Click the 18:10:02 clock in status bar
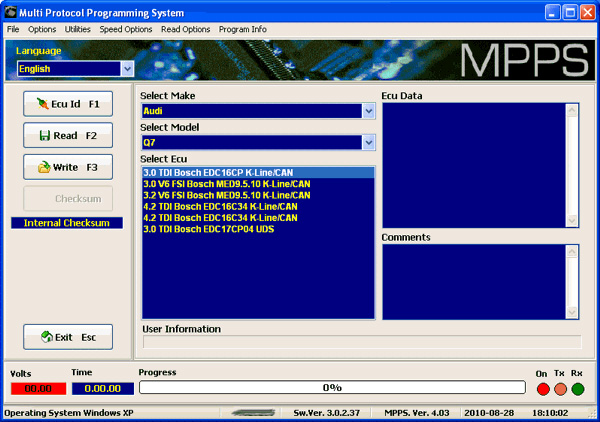600x422 pixels. tap(550, 413)
